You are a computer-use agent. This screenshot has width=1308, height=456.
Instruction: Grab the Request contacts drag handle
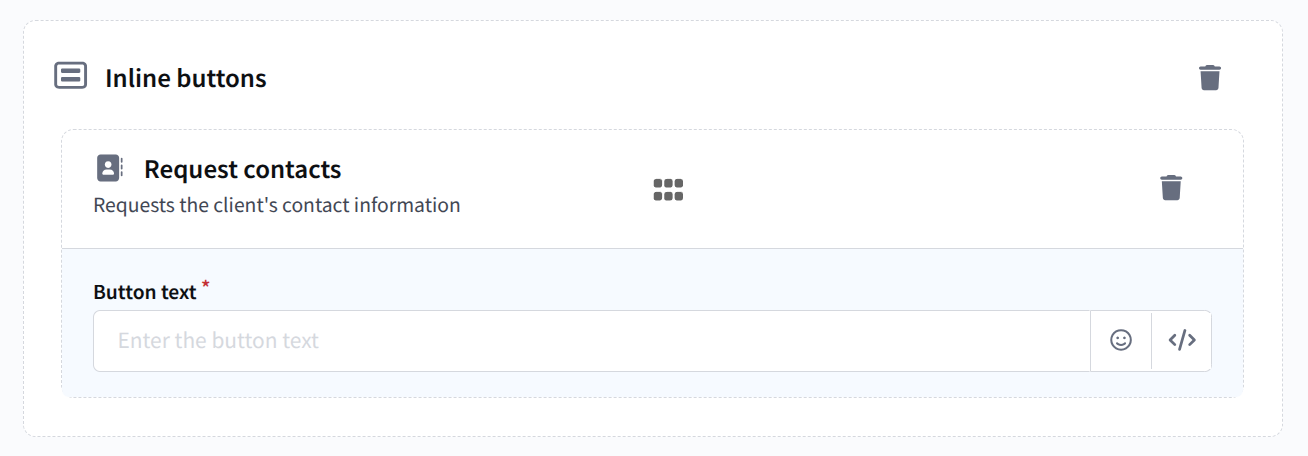click(x=668, y=189)
